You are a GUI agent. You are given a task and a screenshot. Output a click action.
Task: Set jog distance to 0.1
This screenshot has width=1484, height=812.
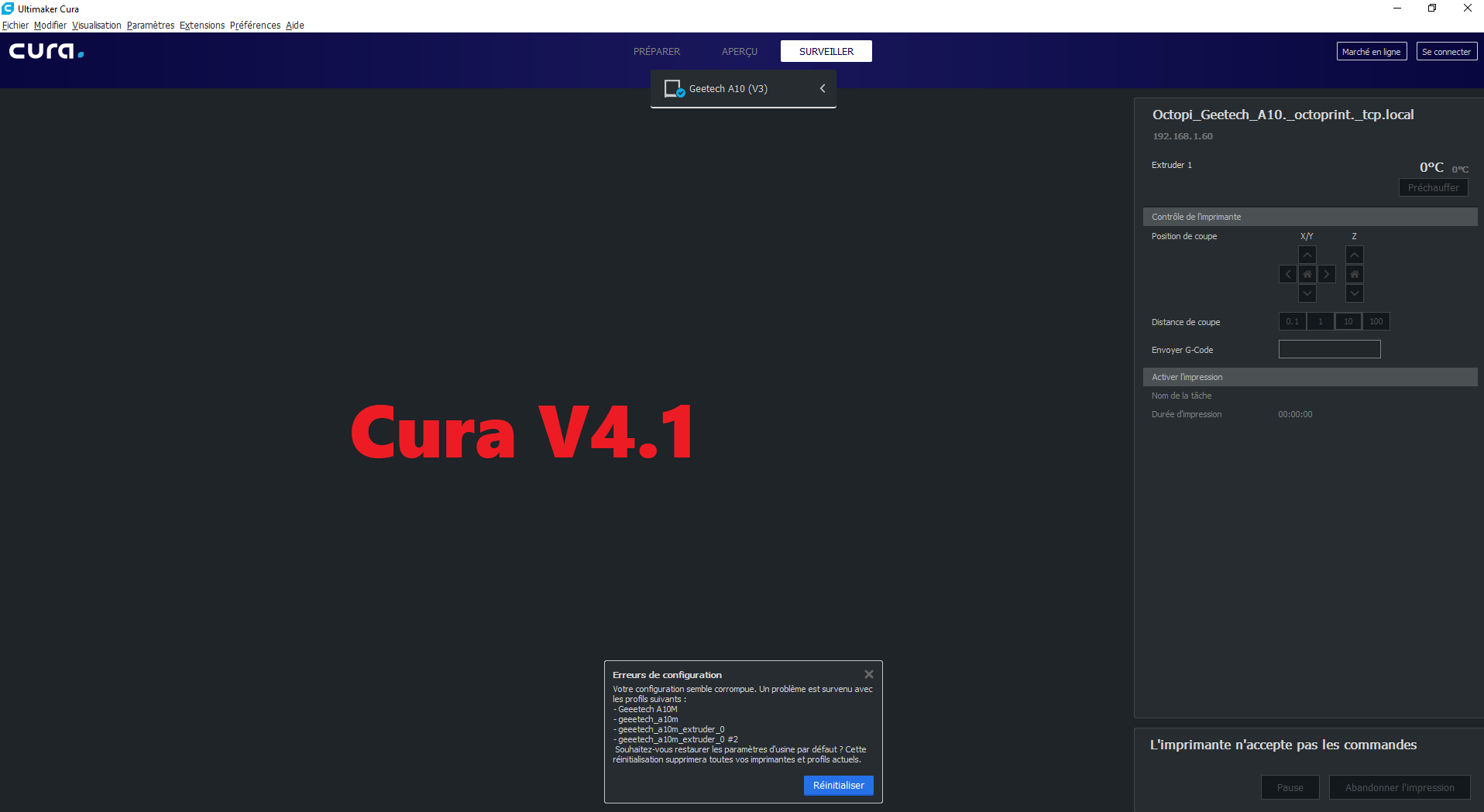[x=1293, y=321]
